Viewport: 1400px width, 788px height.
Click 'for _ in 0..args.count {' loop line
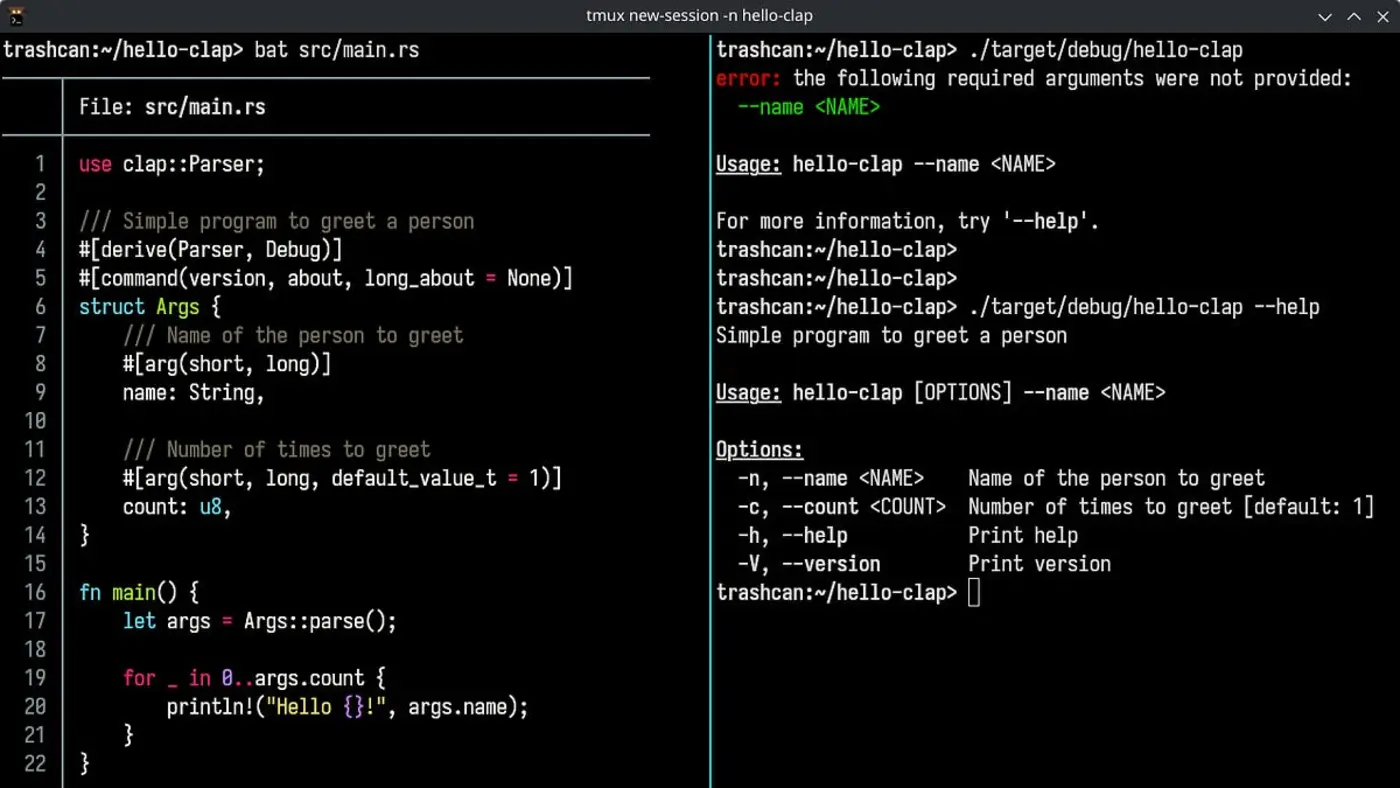(255, 678)
